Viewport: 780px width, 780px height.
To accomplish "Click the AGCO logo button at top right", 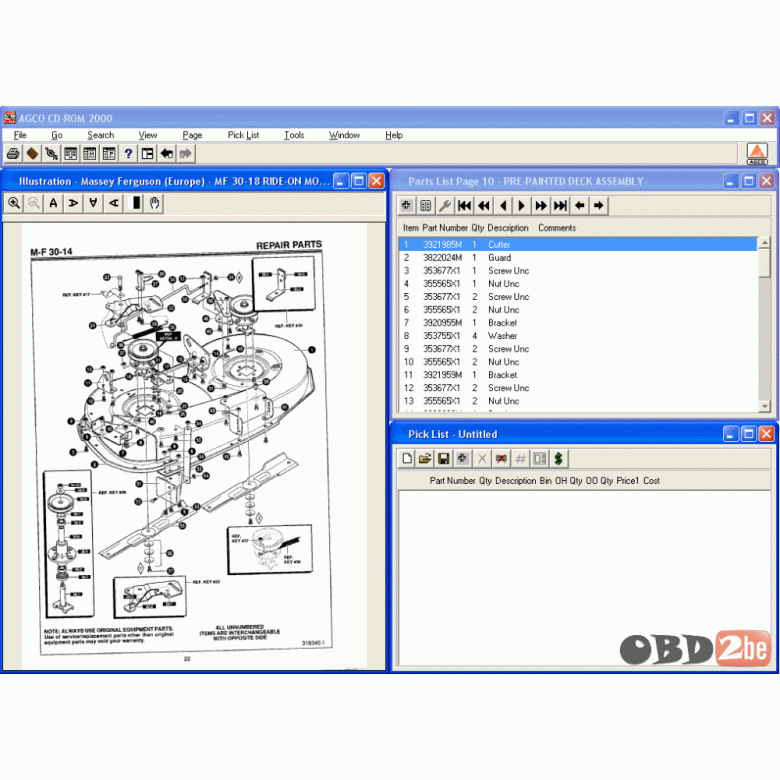I will pos(757,153).
